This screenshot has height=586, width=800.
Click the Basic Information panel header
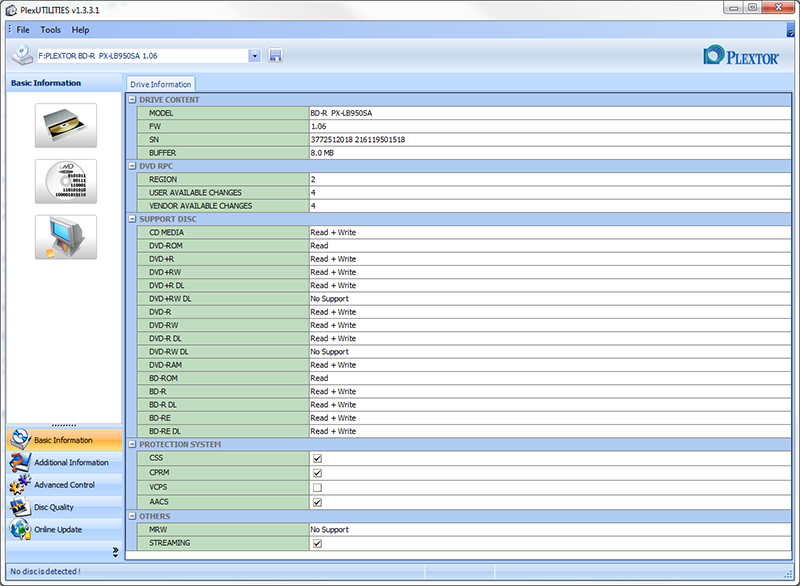pyautogui.click(x=64, y=83)
